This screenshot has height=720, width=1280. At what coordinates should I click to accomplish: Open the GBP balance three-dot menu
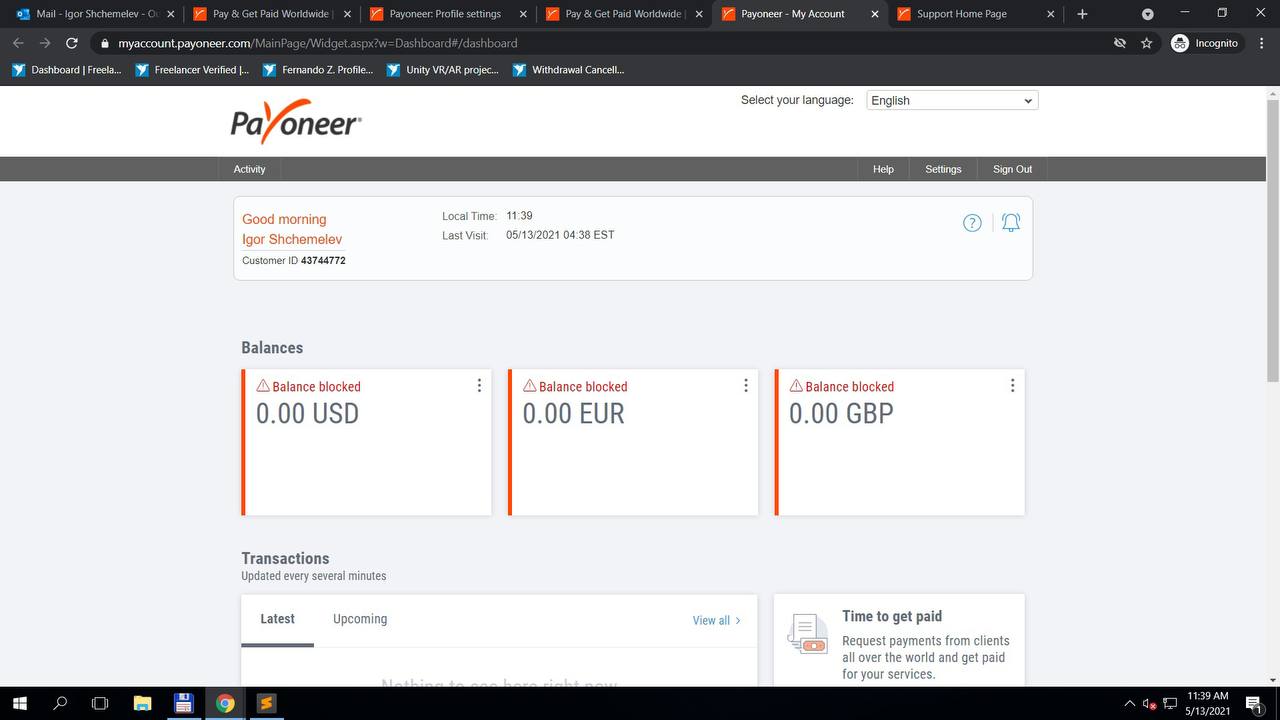[x=1012, y=386]
